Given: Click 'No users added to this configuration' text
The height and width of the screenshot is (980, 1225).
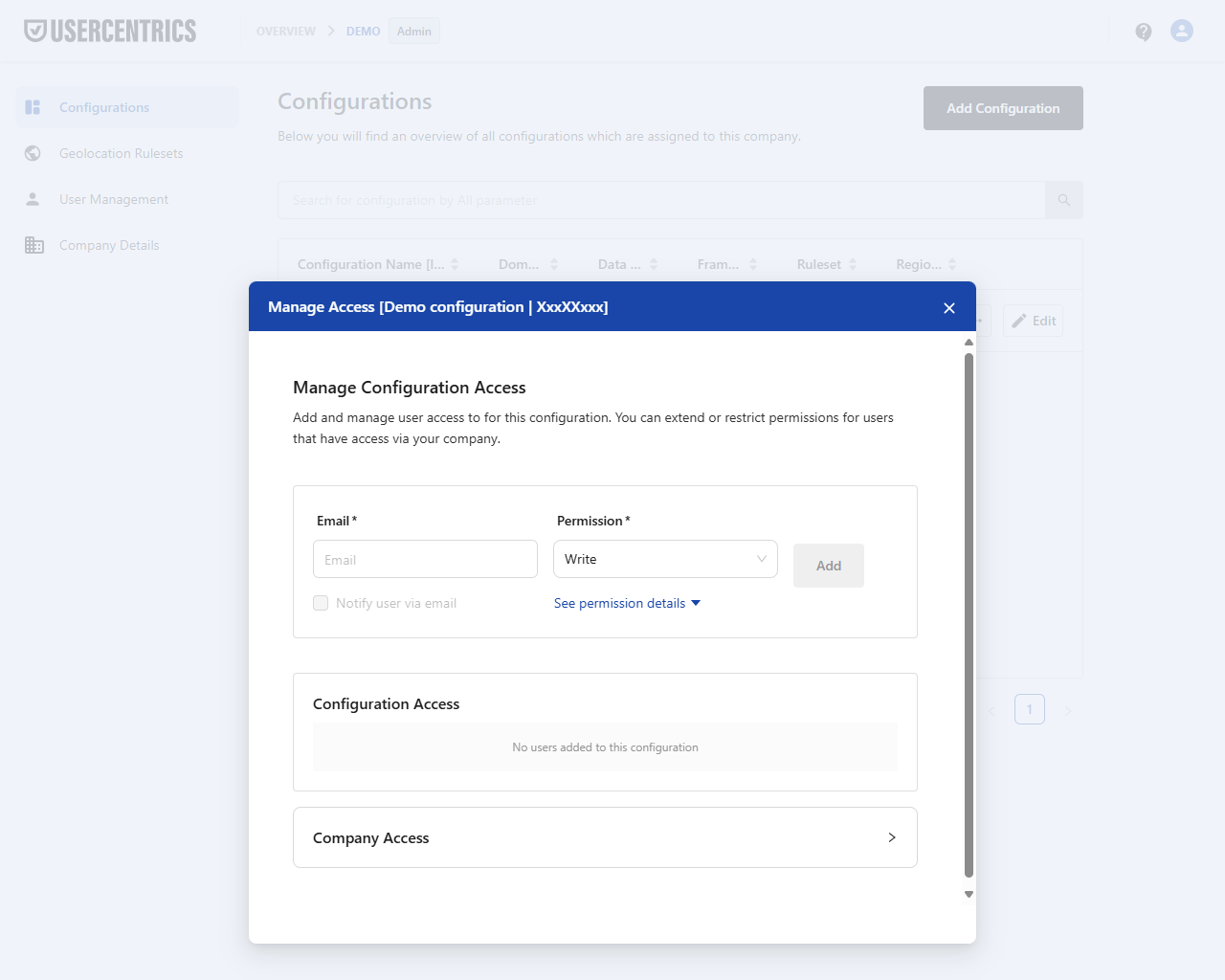Looking at the screenshot, I should (x=605, y=747).
